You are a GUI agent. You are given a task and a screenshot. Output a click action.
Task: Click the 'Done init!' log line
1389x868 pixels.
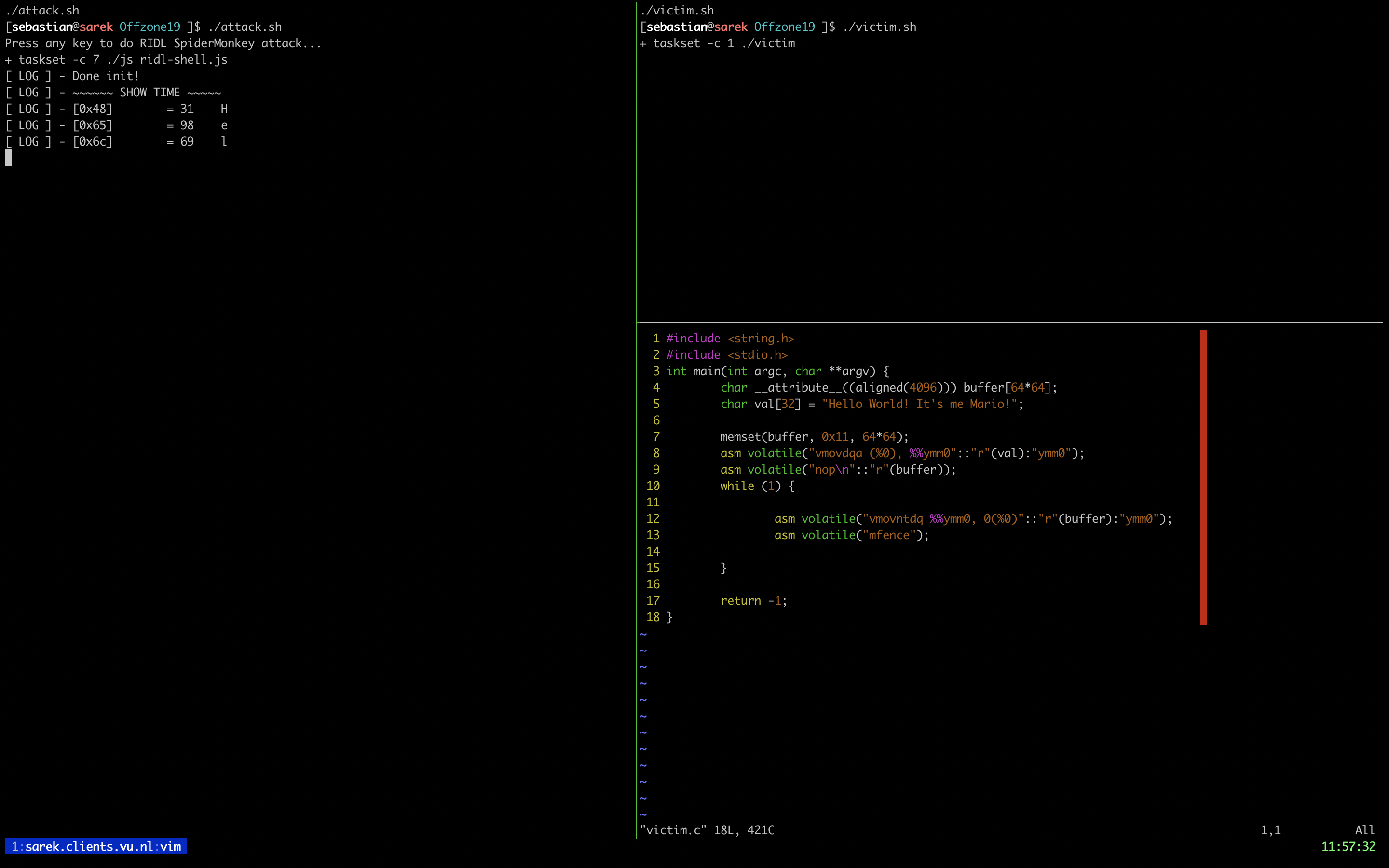pos(72,76)
